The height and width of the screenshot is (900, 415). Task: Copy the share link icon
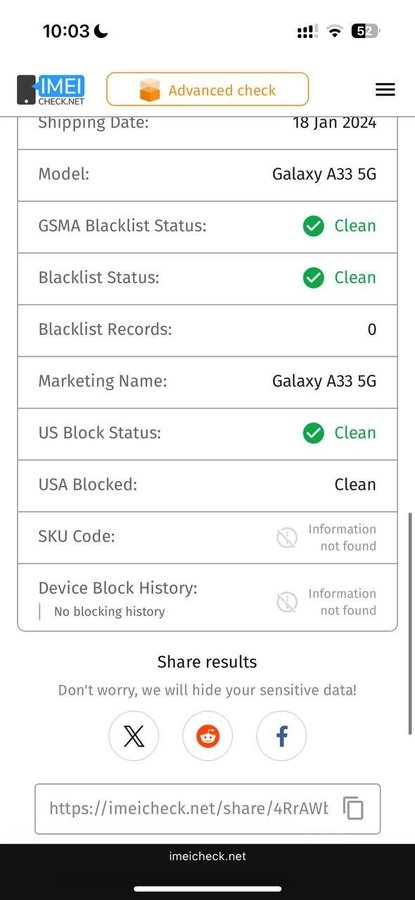(x=354, y=808)
